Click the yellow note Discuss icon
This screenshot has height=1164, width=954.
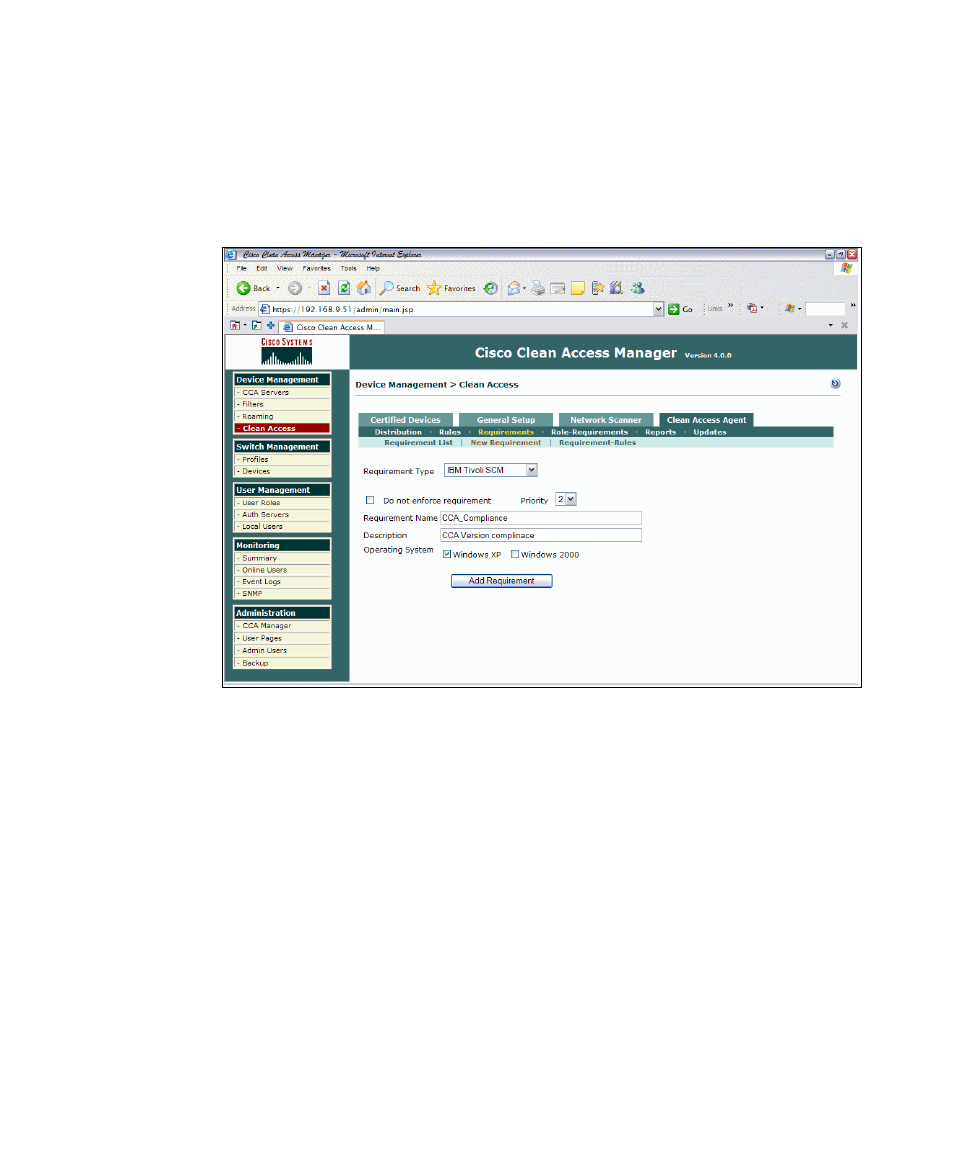coord(578,288)
